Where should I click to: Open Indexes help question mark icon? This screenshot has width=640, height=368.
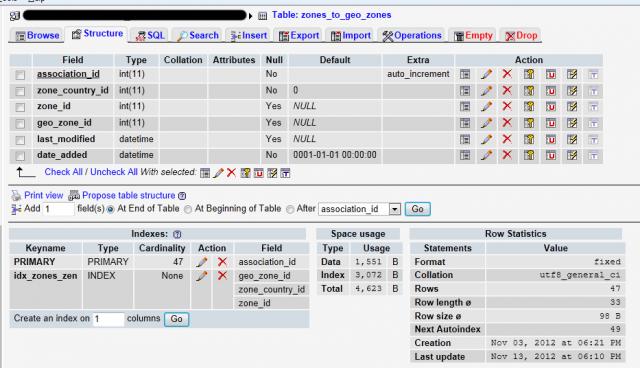pos(177,234)
